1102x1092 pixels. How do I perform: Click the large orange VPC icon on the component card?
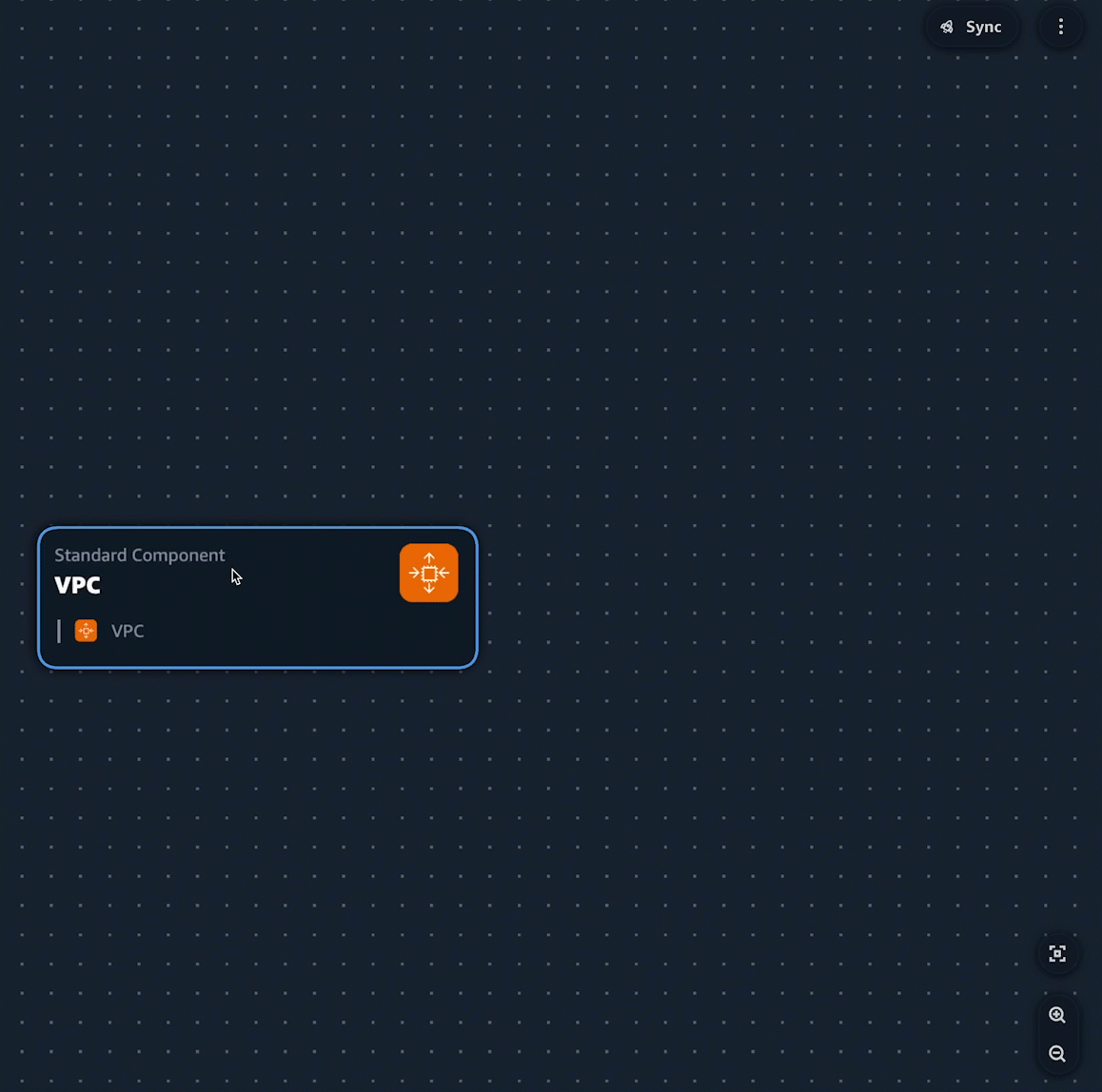click(x=428, y=573)
